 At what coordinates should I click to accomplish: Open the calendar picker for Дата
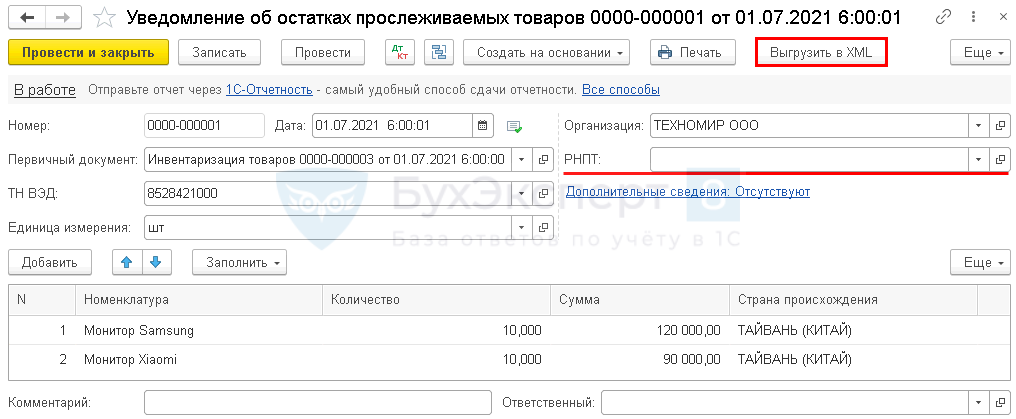coord(482,126)
